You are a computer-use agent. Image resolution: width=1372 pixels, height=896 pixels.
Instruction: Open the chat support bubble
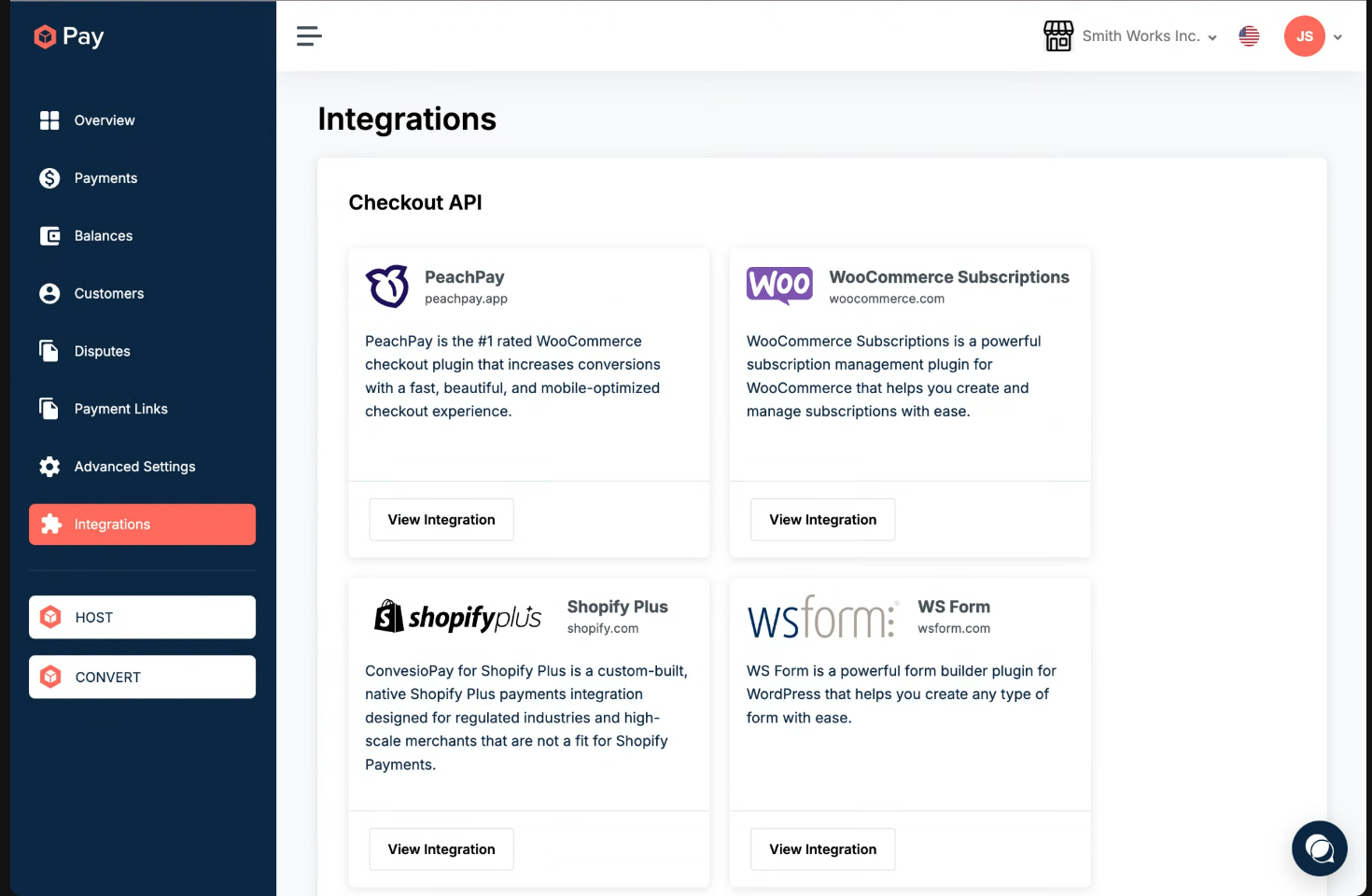click(1319, 848)
